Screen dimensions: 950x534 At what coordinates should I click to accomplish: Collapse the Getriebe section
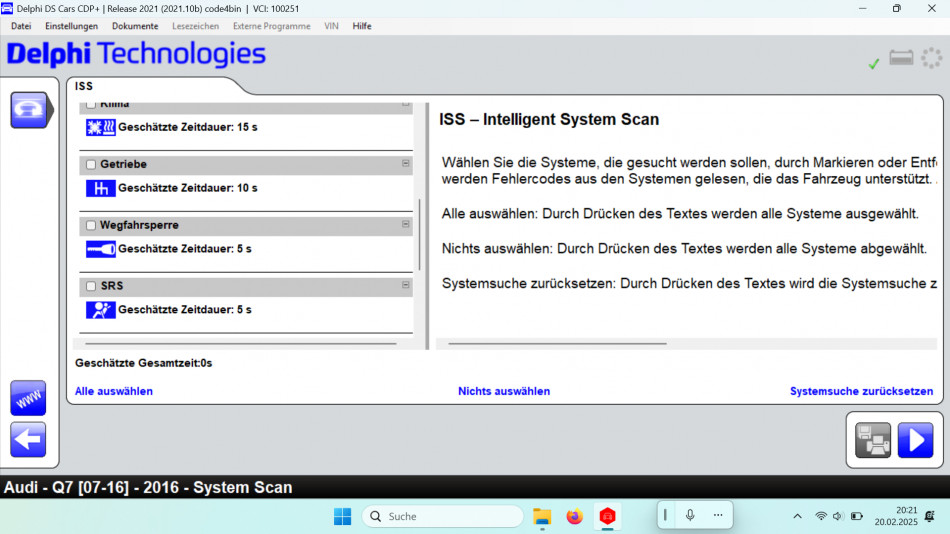point(405,164)
